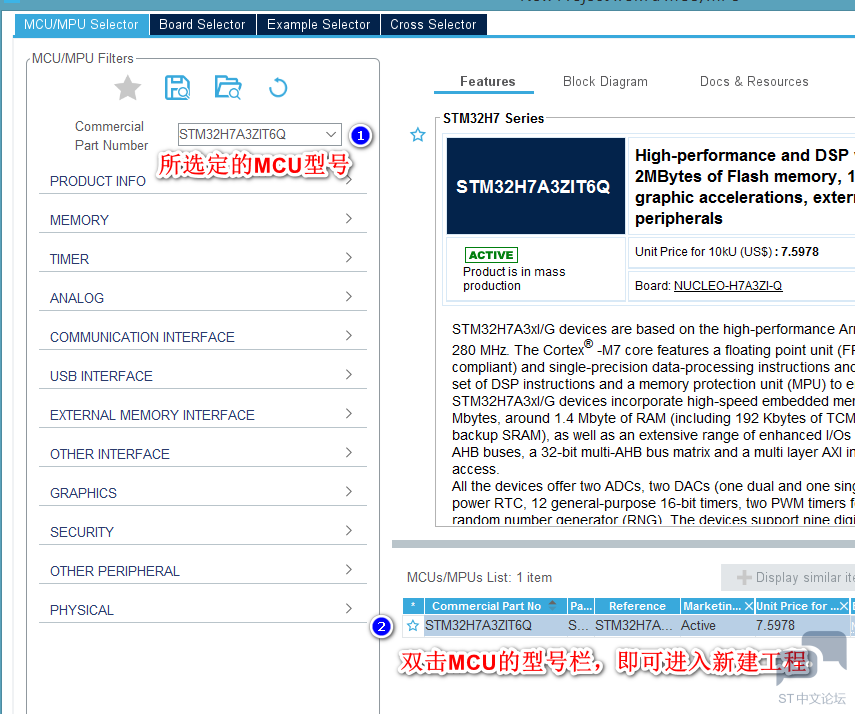Remove the Marketing Status column via X
855x714 pixels.
749,606
